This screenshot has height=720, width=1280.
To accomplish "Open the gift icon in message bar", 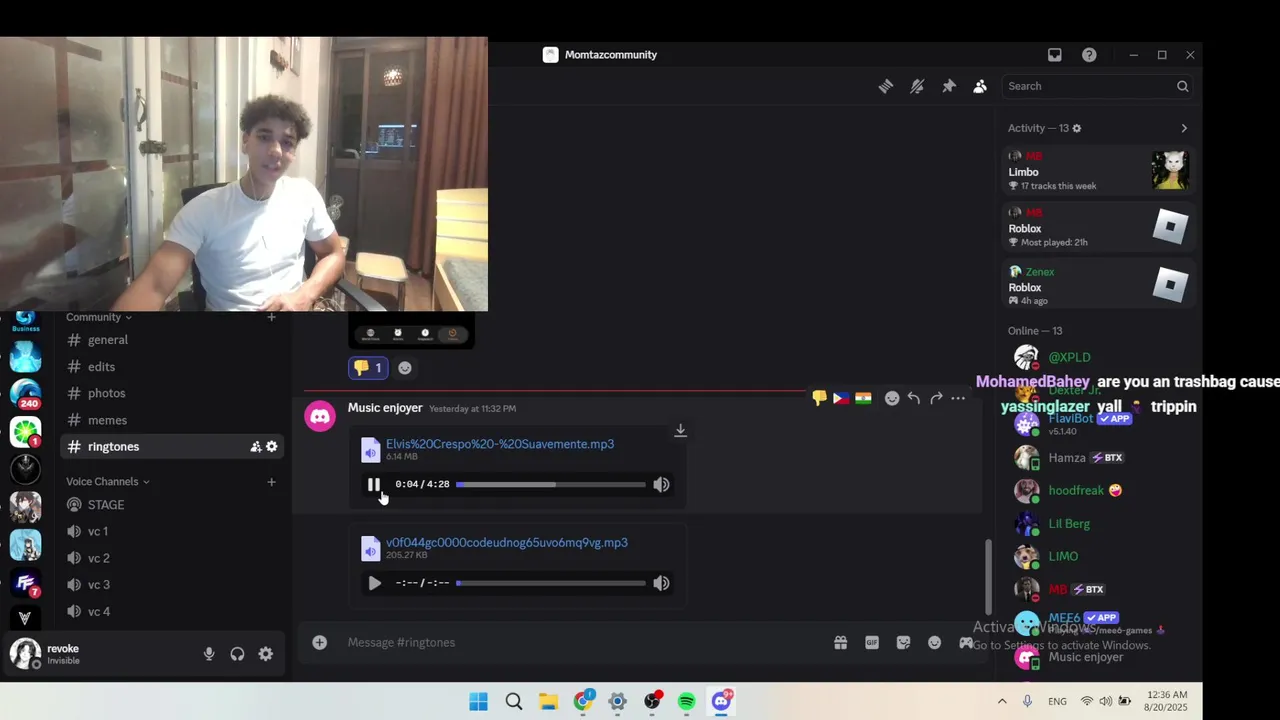I will [841, 643].
